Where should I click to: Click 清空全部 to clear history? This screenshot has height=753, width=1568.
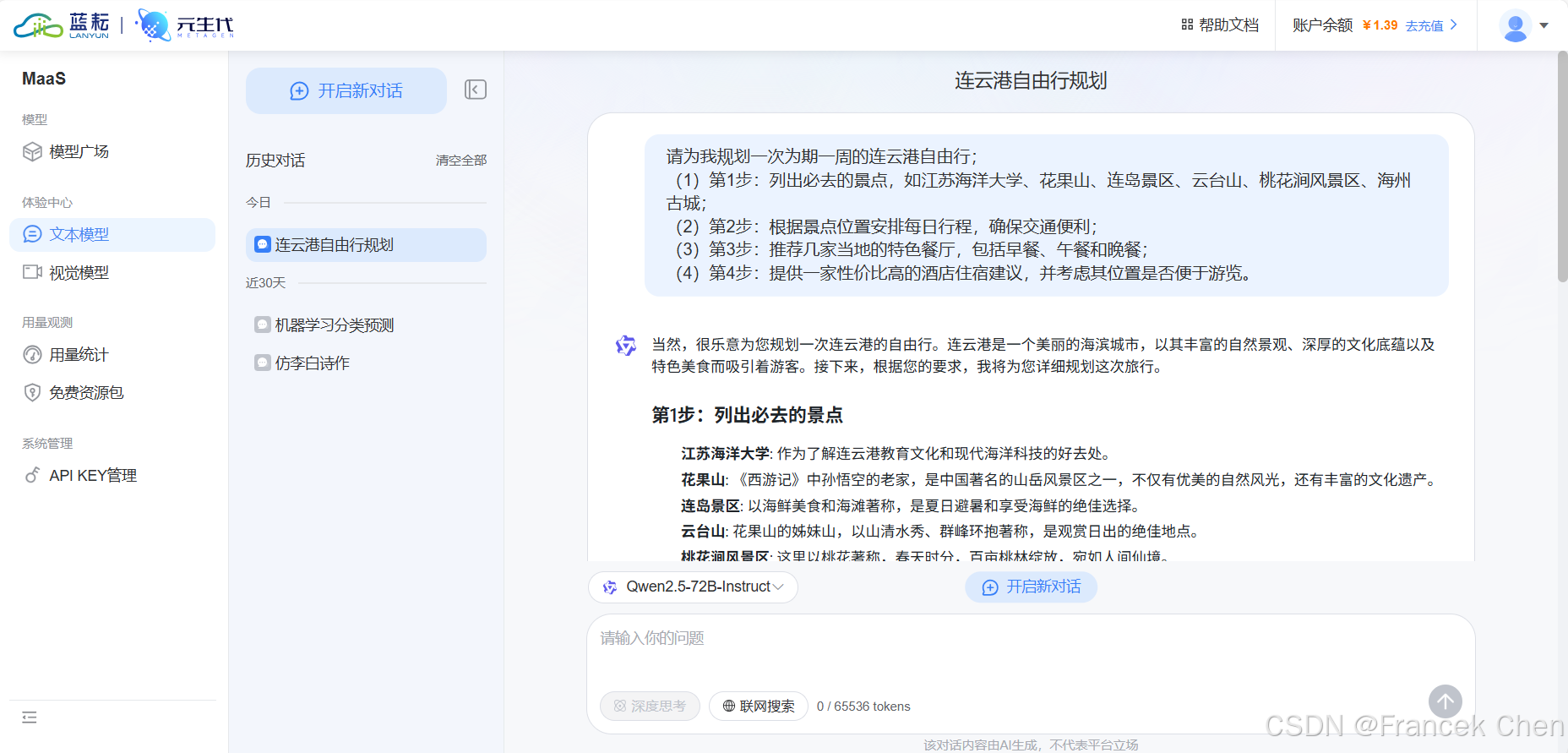[x=461, y=161]
